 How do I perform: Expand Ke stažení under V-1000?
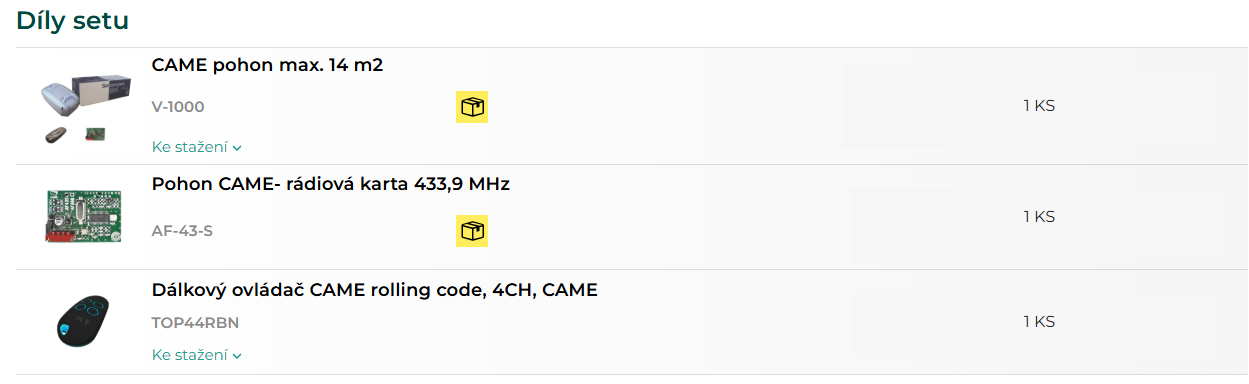pyautogui.click(x=197, y=147)
